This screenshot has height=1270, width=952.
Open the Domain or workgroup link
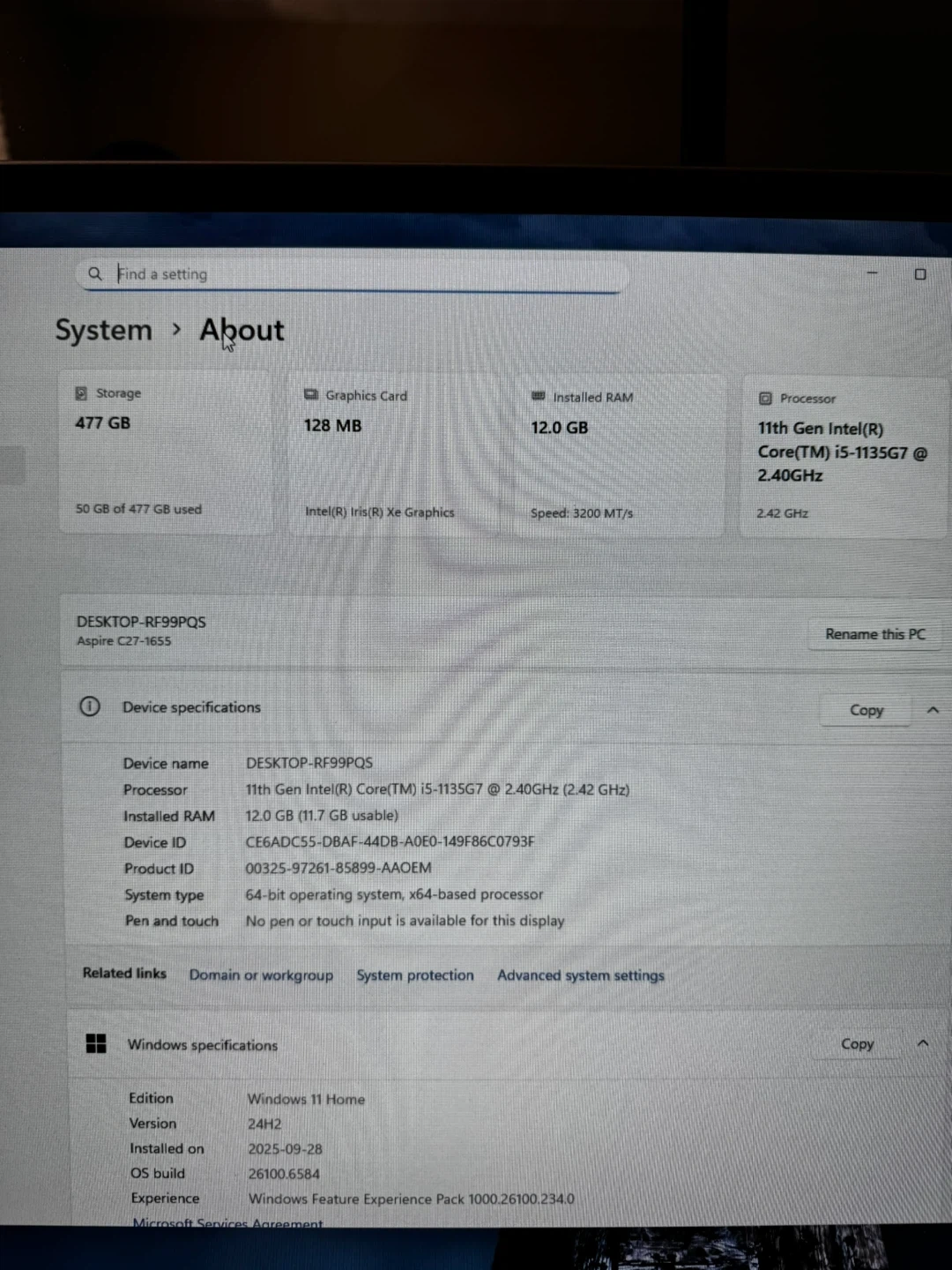pyautogui.click(x=261, y=975)
